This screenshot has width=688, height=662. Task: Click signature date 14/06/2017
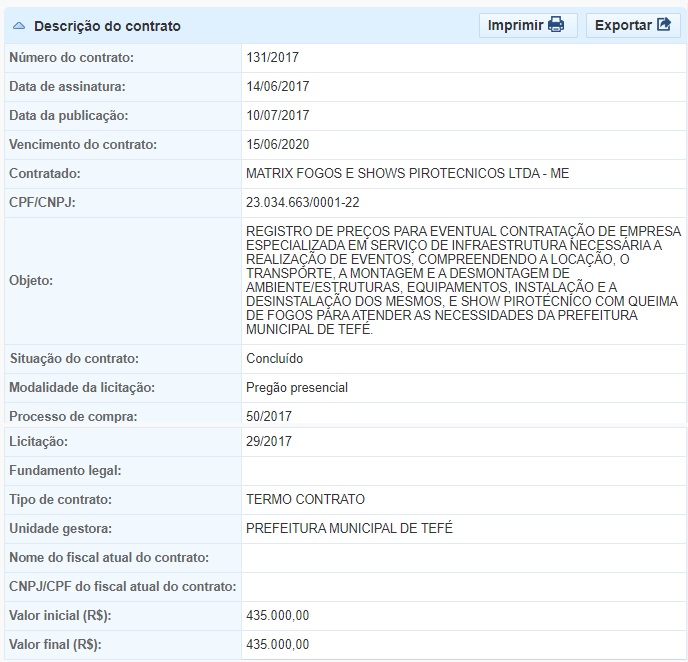pos(278,87)
